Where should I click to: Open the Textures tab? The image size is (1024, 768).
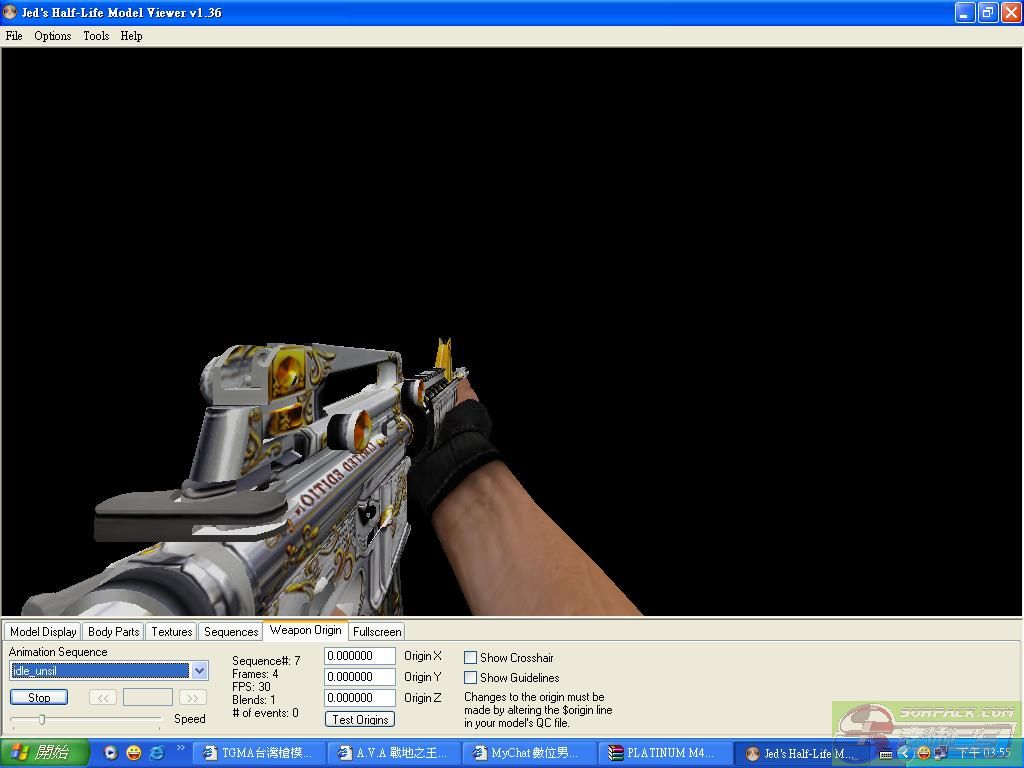tap(172, 632)
